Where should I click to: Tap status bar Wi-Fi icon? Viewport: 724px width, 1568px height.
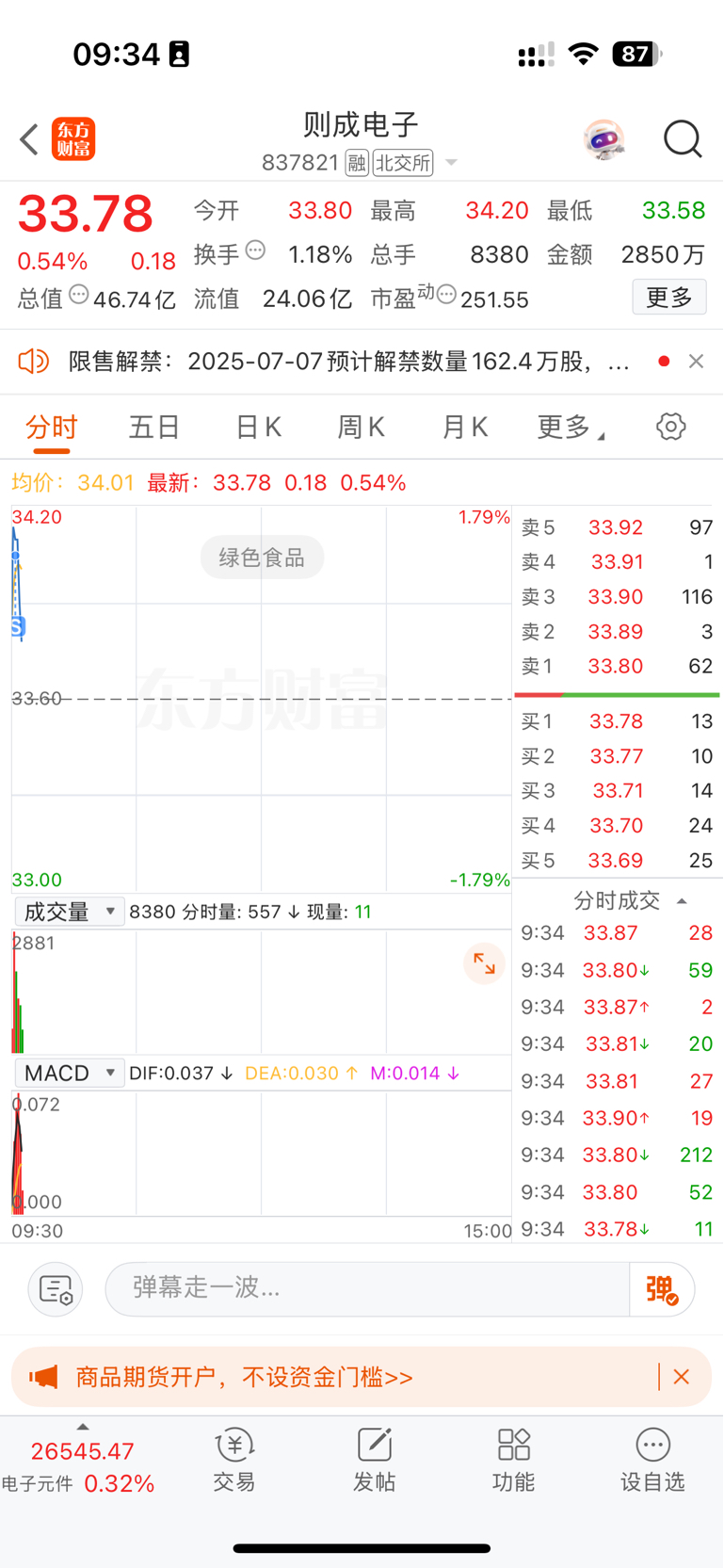pyautogui.click(x=584, y=54)
